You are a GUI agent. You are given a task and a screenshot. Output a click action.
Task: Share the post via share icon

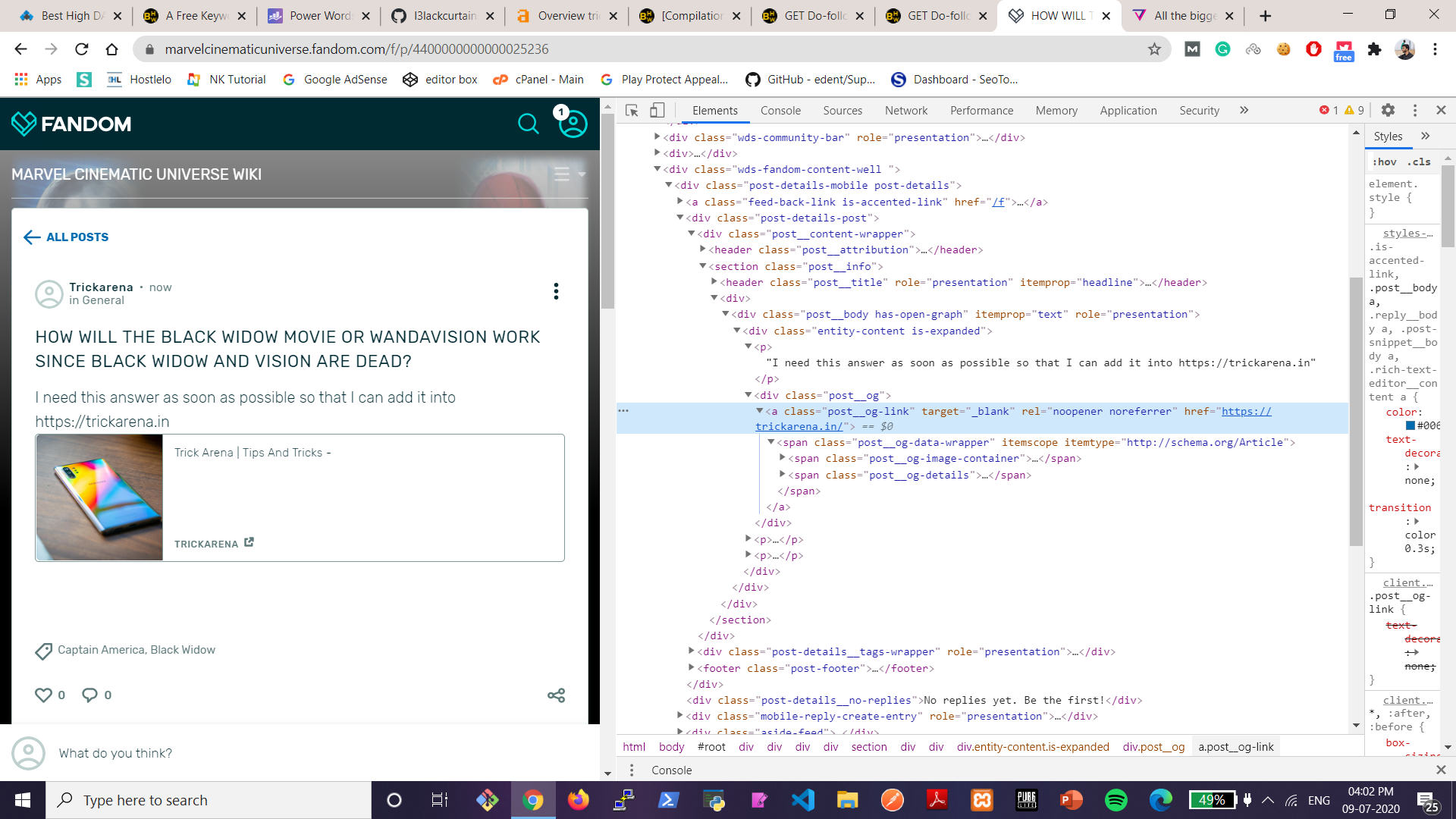click(557, 695)
